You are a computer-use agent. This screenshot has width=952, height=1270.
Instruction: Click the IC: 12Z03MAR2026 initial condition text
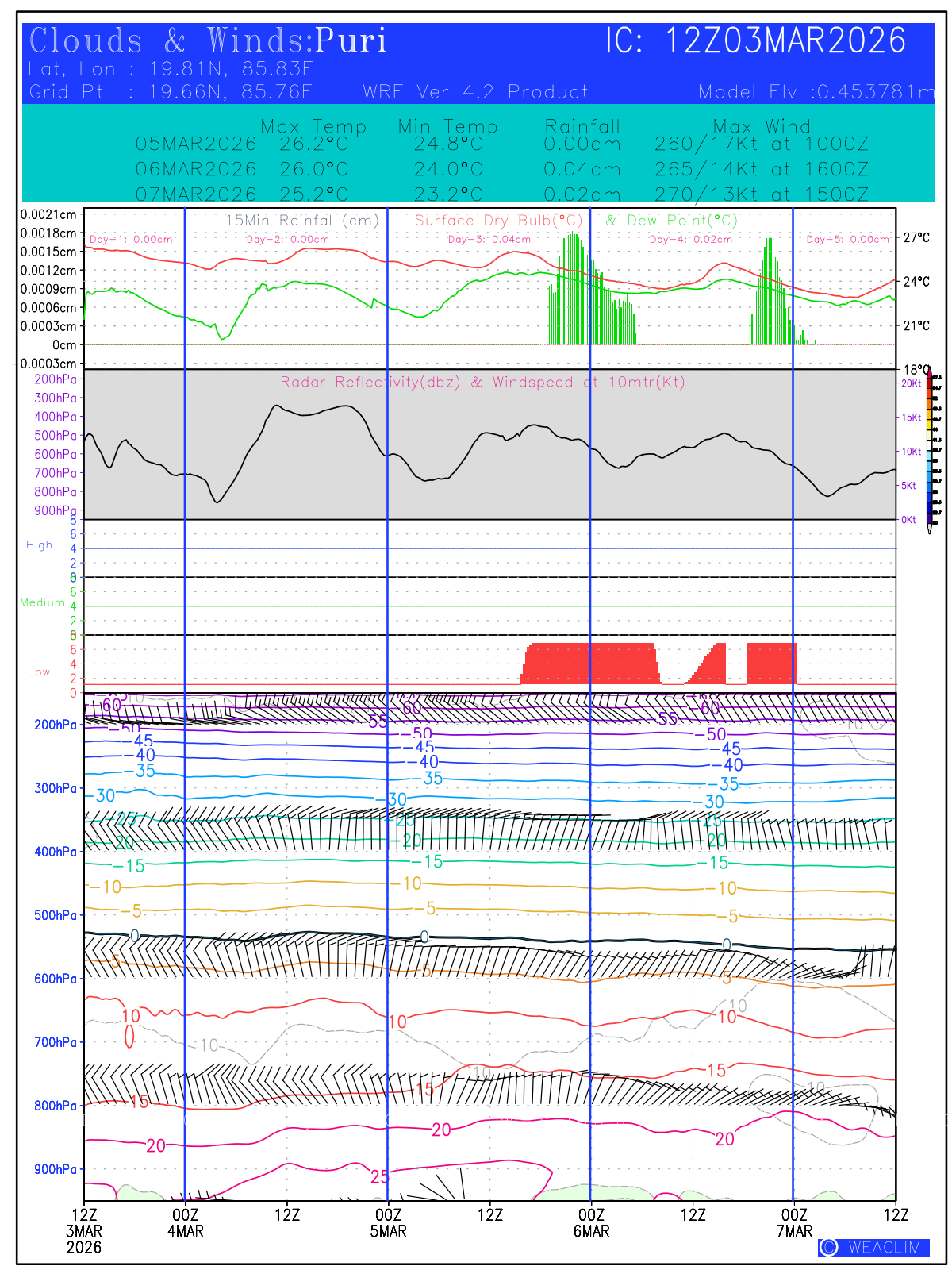coord(755,41)
